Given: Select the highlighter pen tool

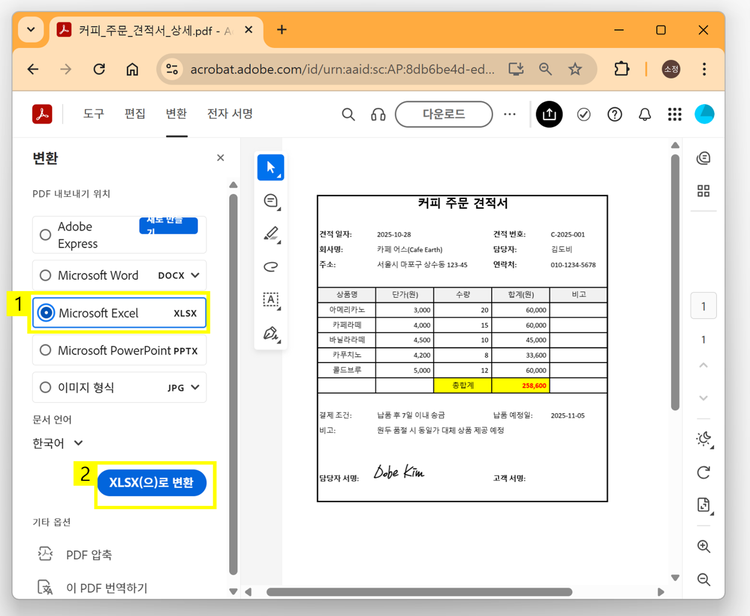Looking at the screenshot, I should [271, 234].
